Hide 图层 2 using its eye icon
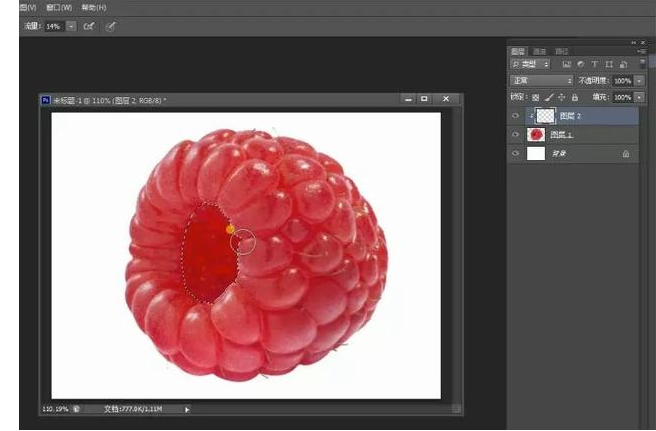656x431 pixels. pos(516,116)
